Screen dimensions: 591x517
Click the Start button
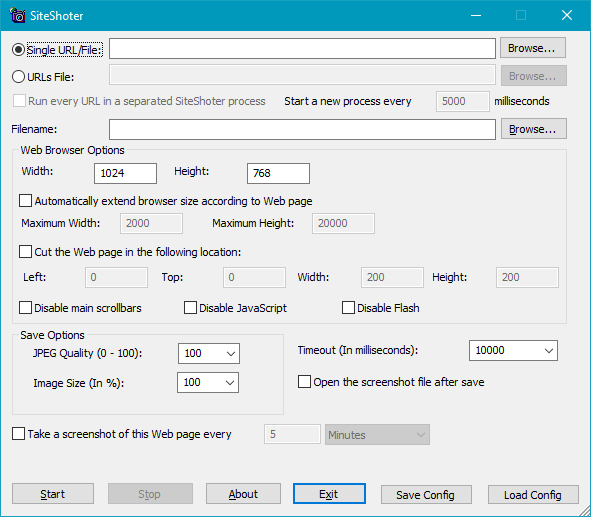click(x=53, y=494)
